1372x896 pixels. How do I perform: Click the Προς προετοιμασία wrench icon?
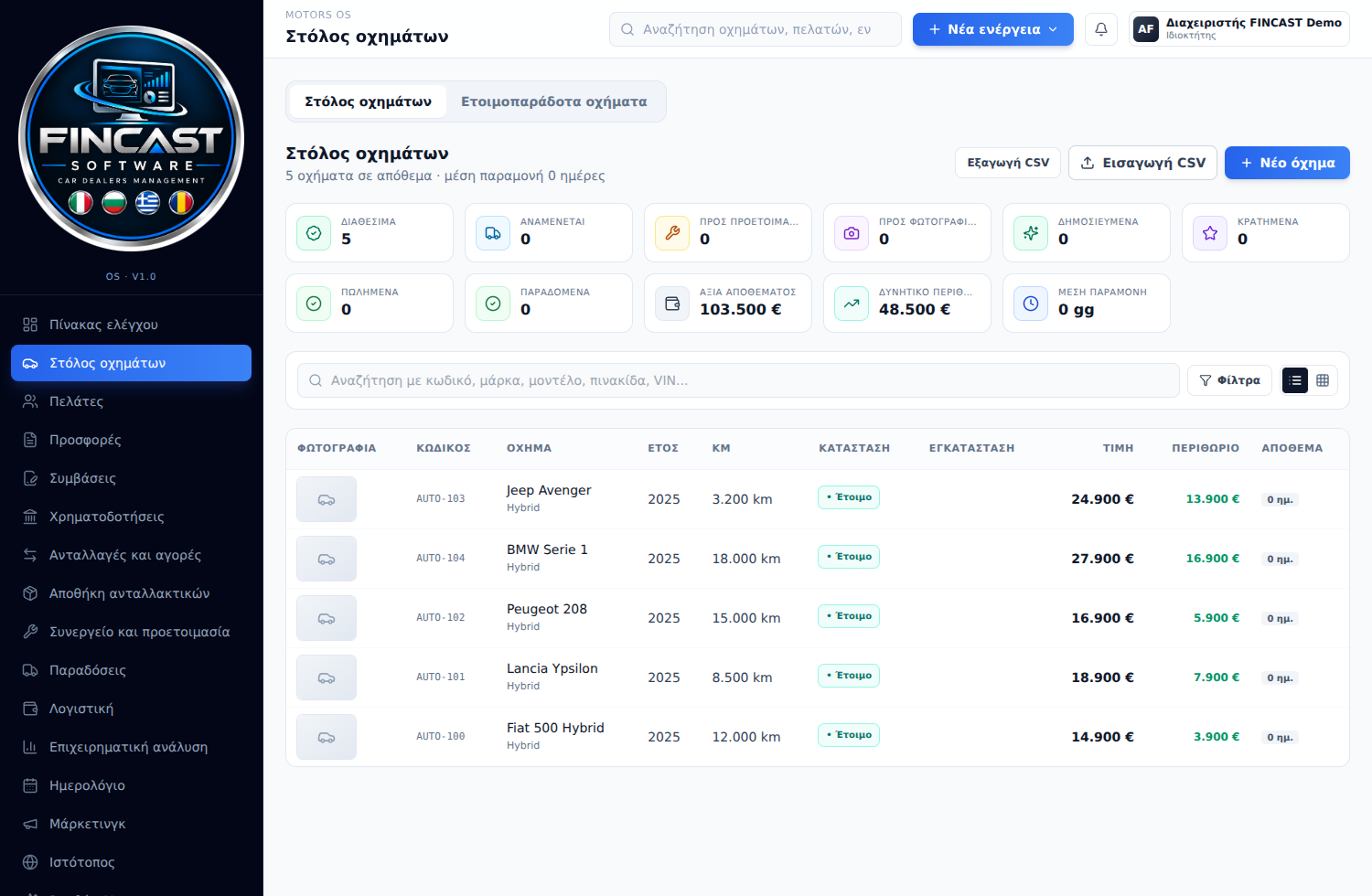672,233
